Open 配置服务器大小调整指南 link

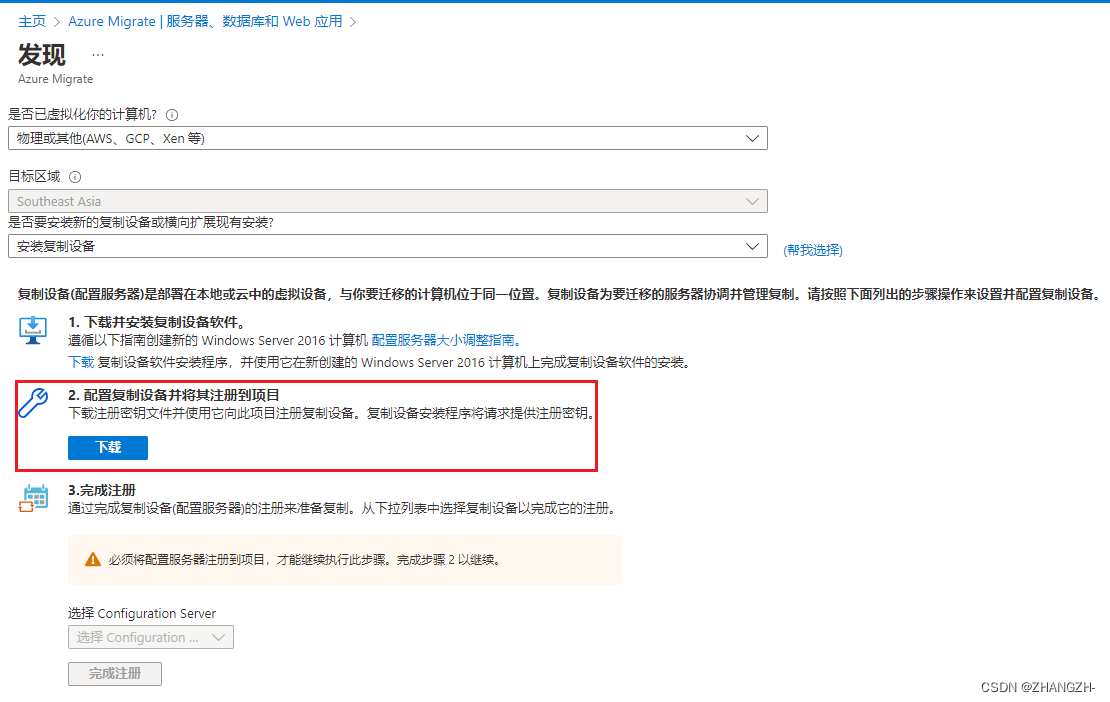(x=446, y=340)
